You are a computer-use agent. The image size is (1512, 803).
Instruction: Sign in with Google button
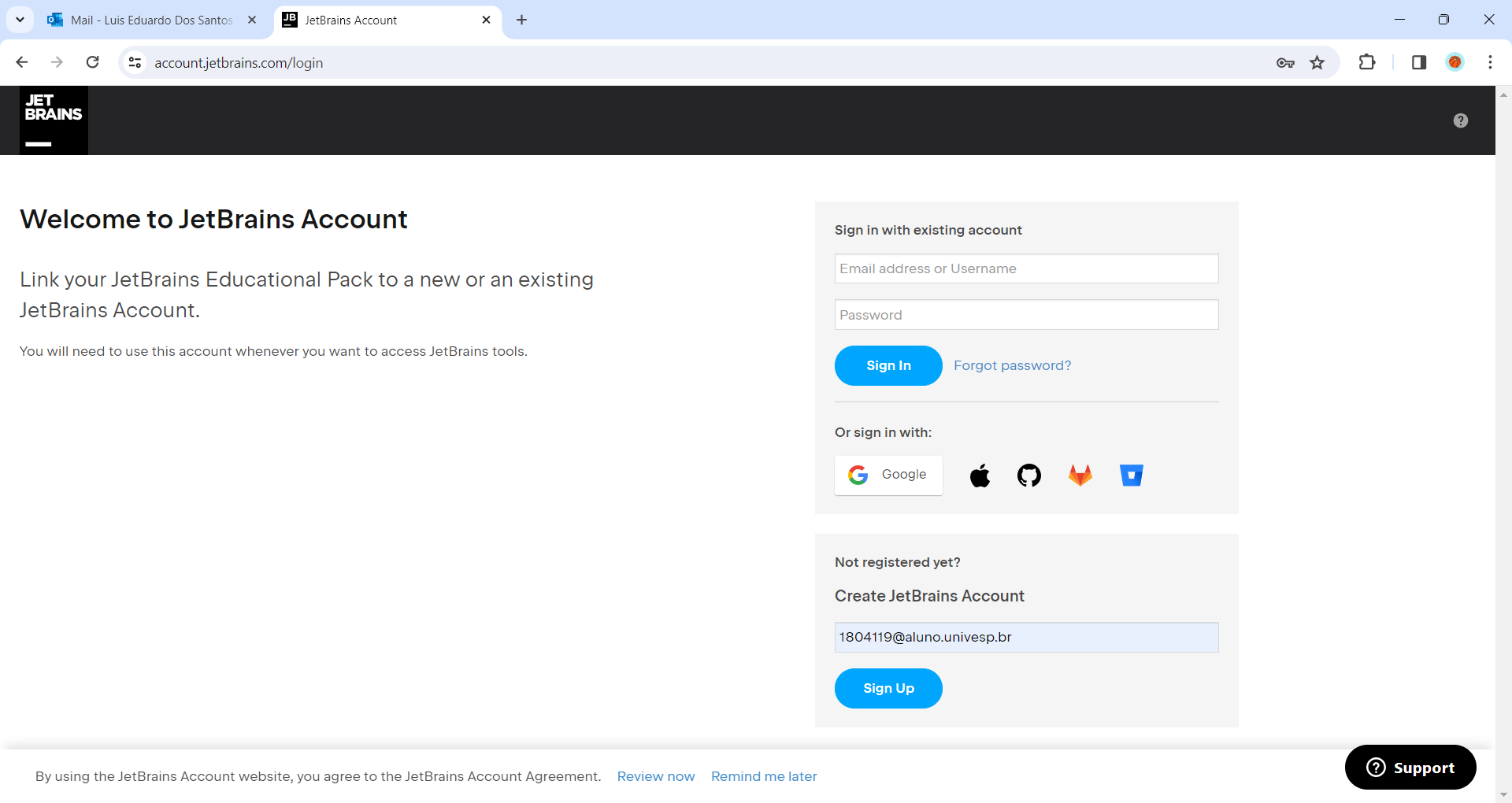(x=888, y=475)
